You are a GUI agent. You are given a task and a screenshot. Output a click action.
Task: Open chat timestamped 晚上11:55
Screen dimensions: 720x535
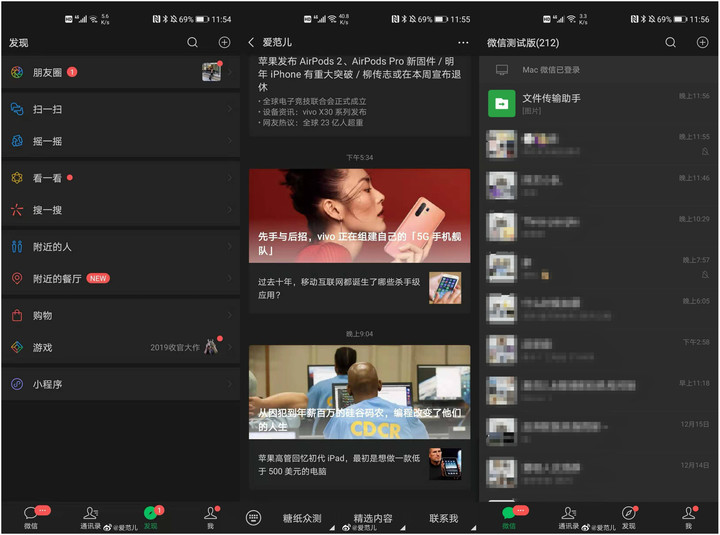(x=599, y=144)
